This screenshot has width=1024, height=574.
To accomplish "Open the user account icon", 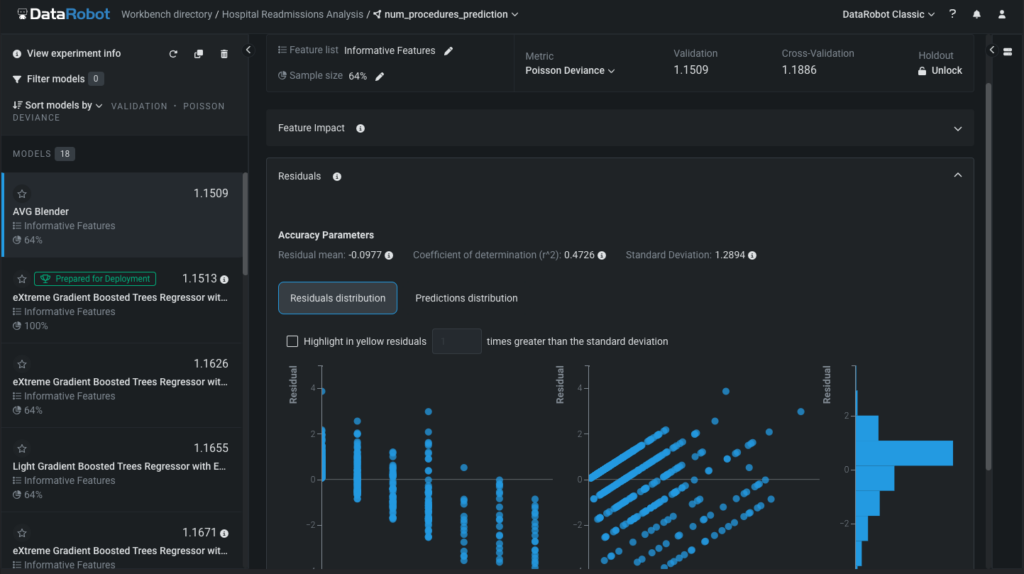I will pyautogui.click(x=1002, y=14).
